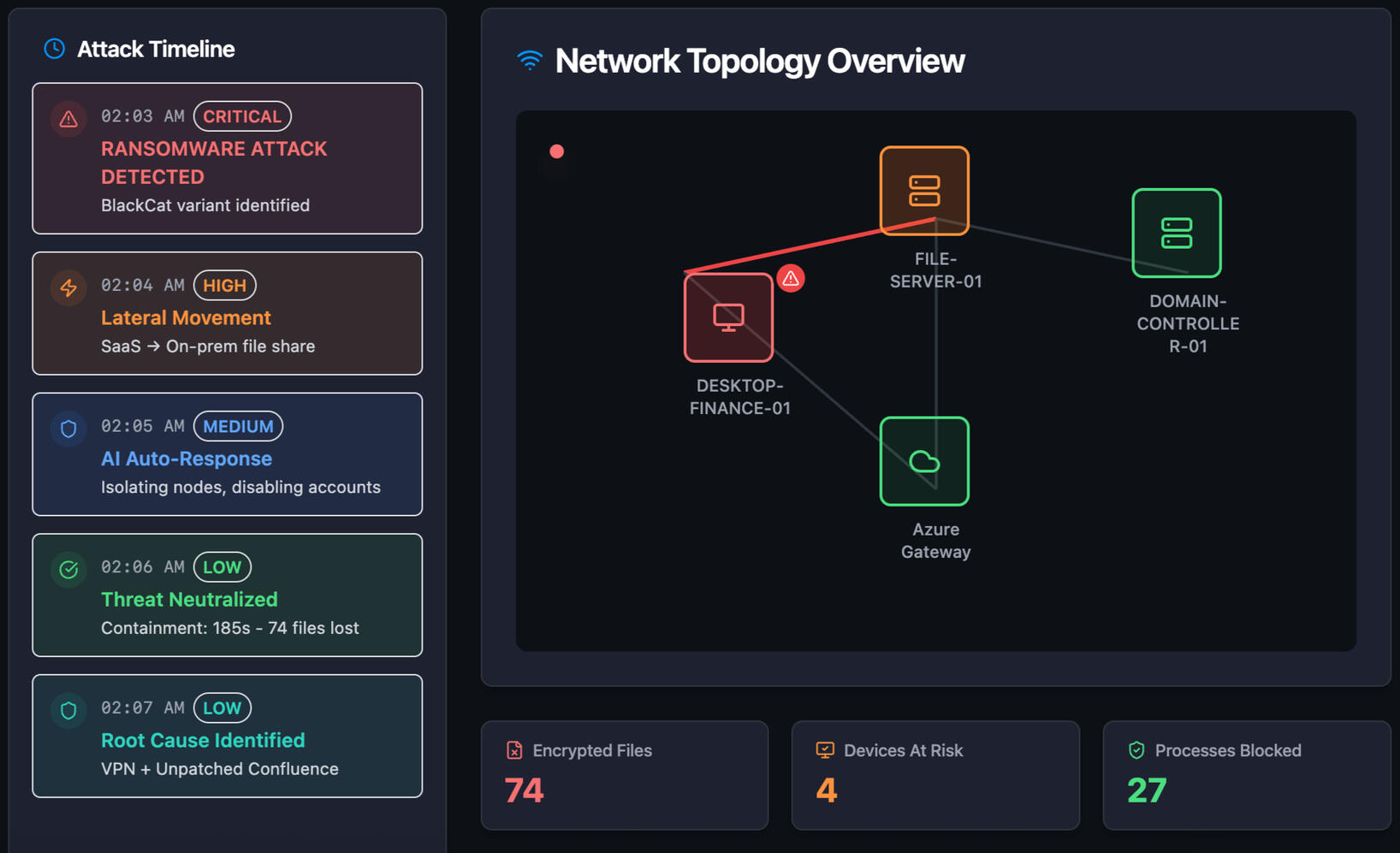Click the DOMAIN-CONTROLLER-01 server node
Screen dimensions: 1400x853
coord(1176,233)
